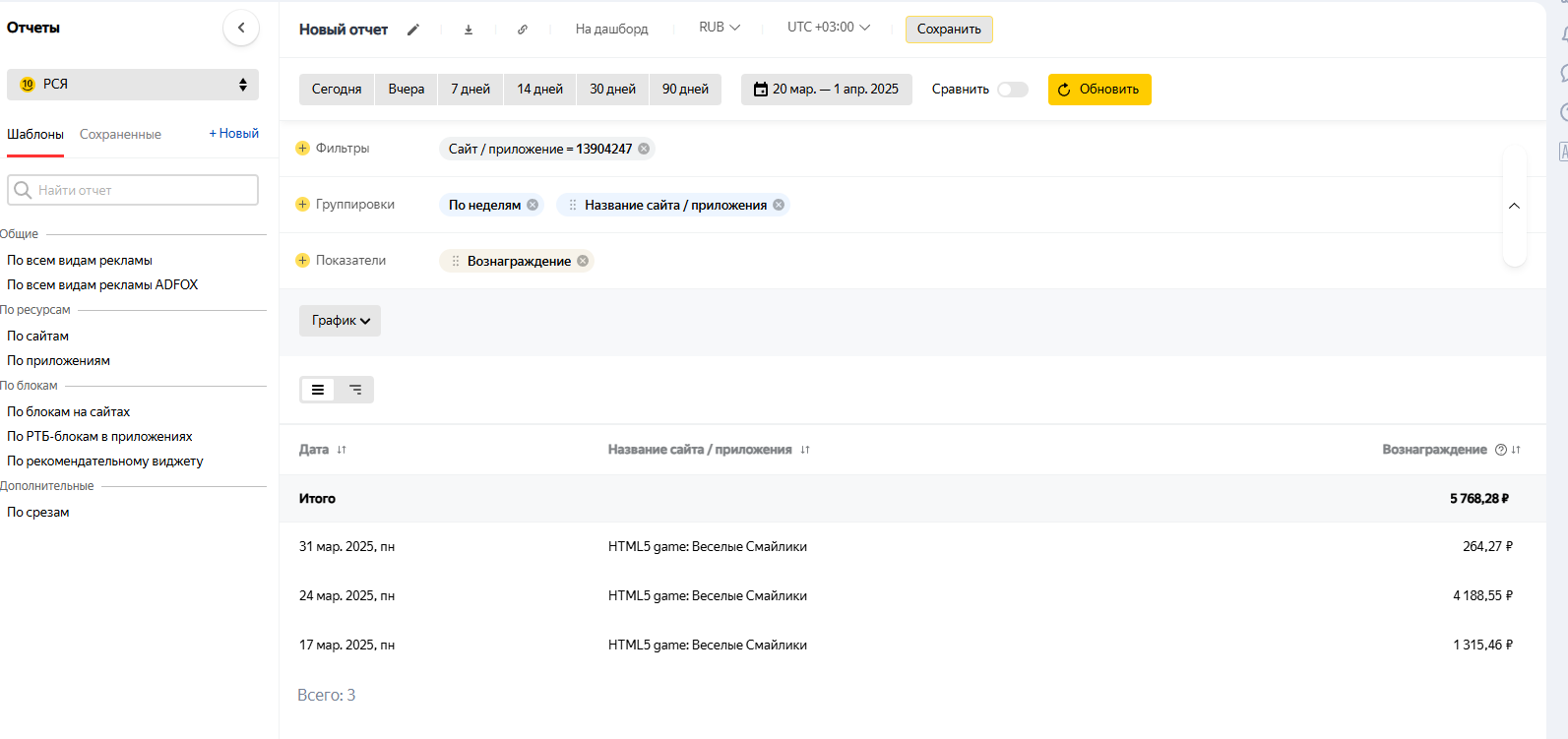Viewport: 1568px width, 739px height.
Task: Open the RUB currency dropdown
Action: 719,28
